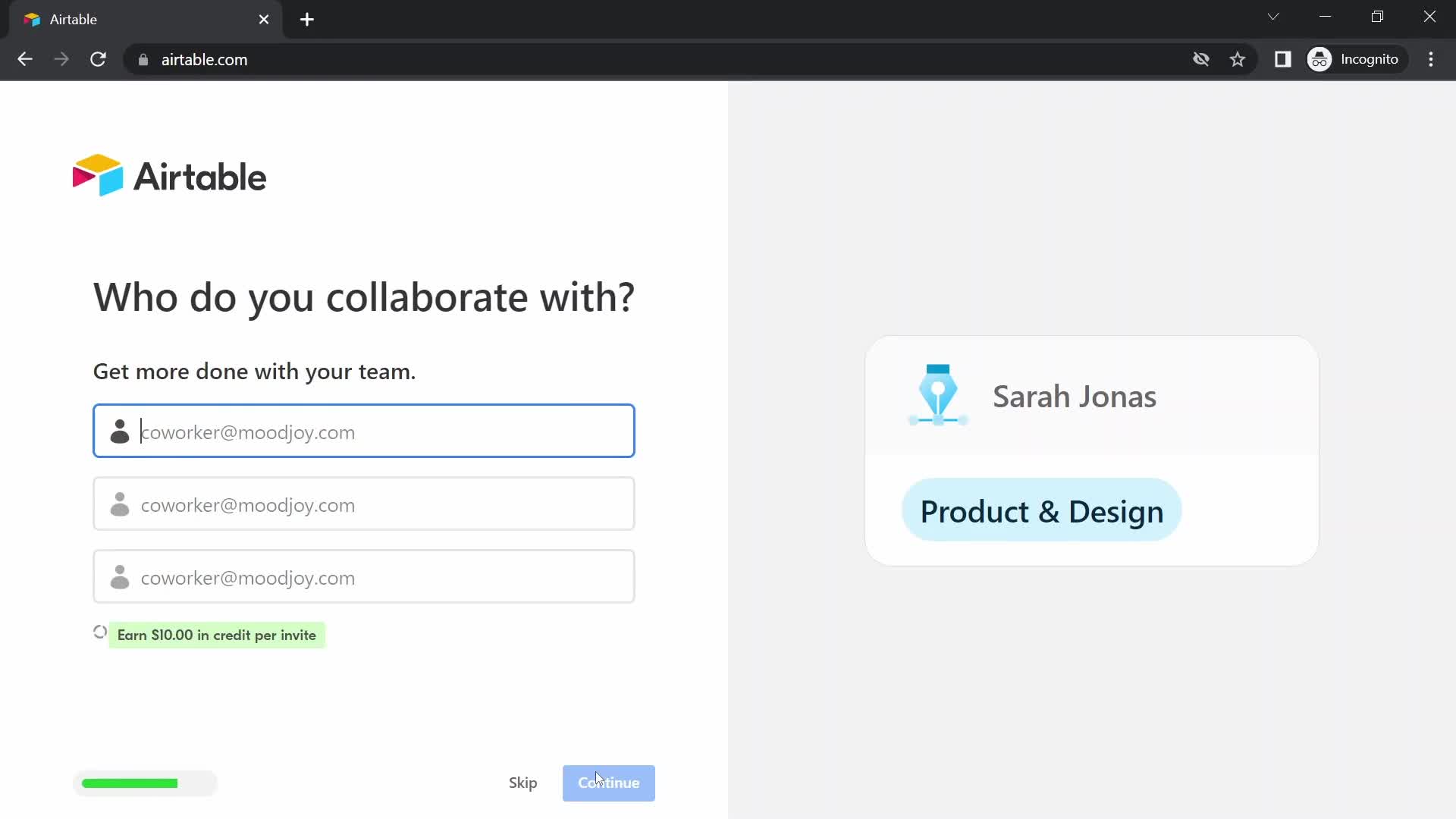The width and height of the screenshot is (1456, 819).
Task: Click the user icon in third email field
Action: pos(119,578)
